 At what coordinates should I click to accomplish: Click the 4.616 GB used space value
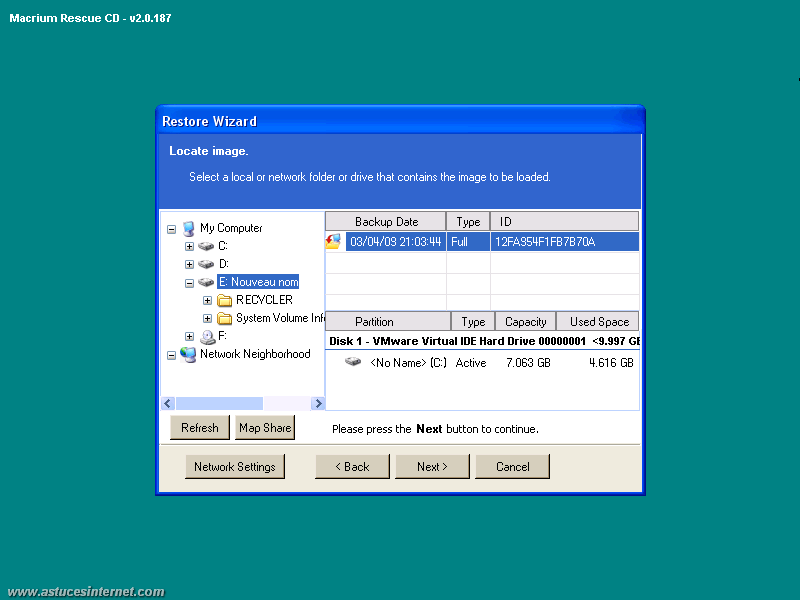pos(611,362)
